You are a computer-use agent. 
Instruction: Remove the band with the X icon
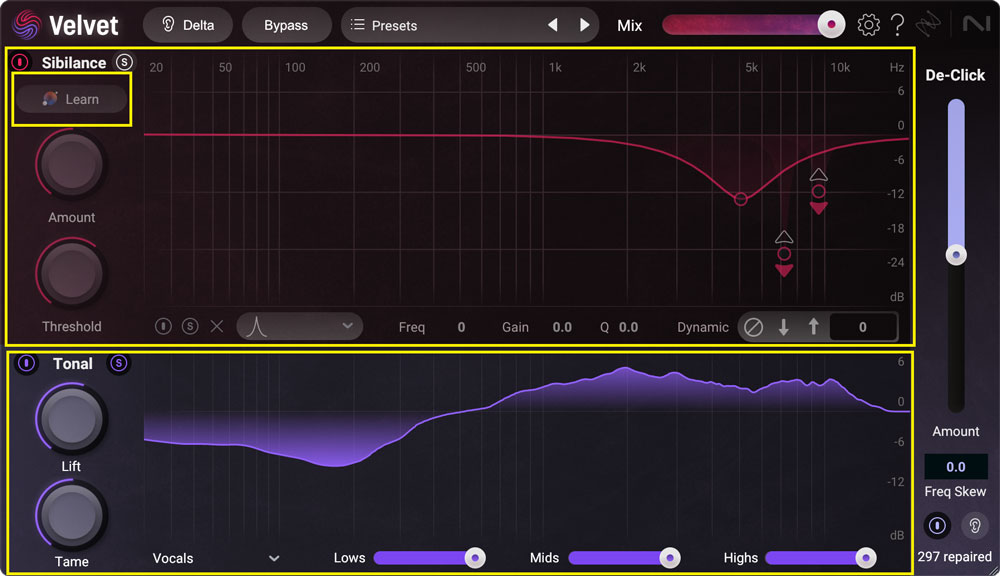tap(217, 326)
